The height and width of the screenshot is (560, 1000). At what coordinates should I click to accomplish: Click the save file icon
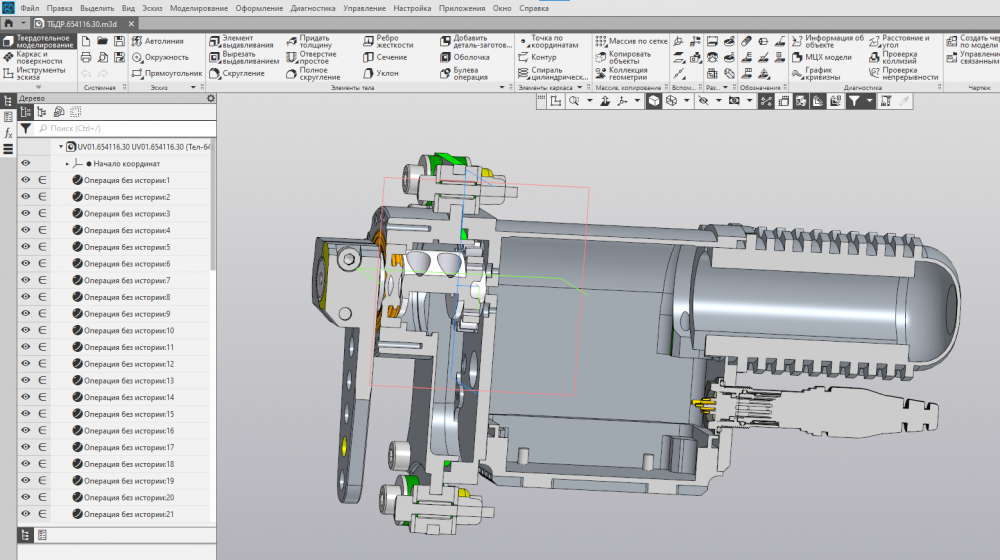(119, 41)
